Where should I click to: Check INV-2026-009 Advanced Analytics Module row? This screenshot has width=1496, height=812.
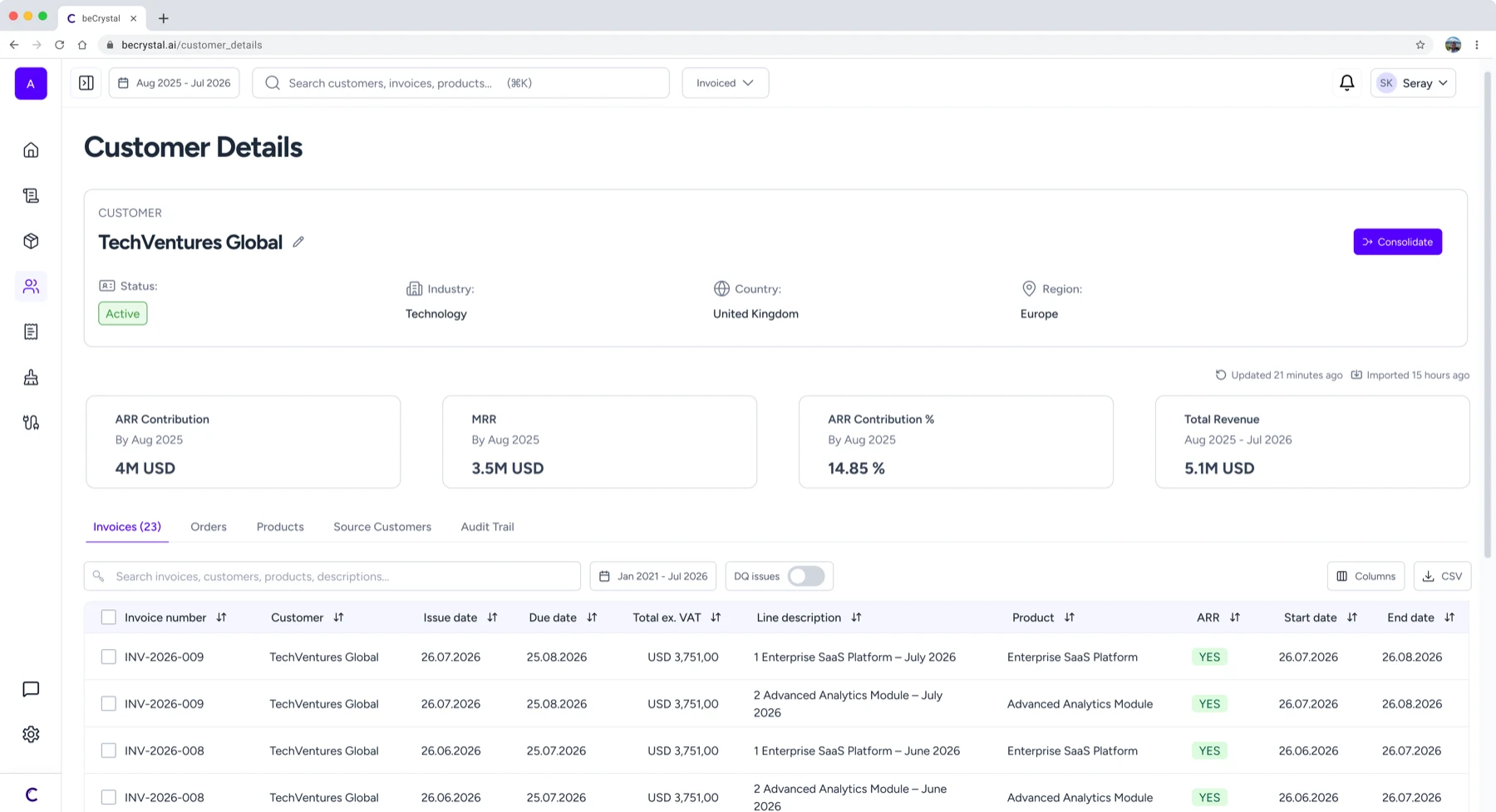(108, 704)
